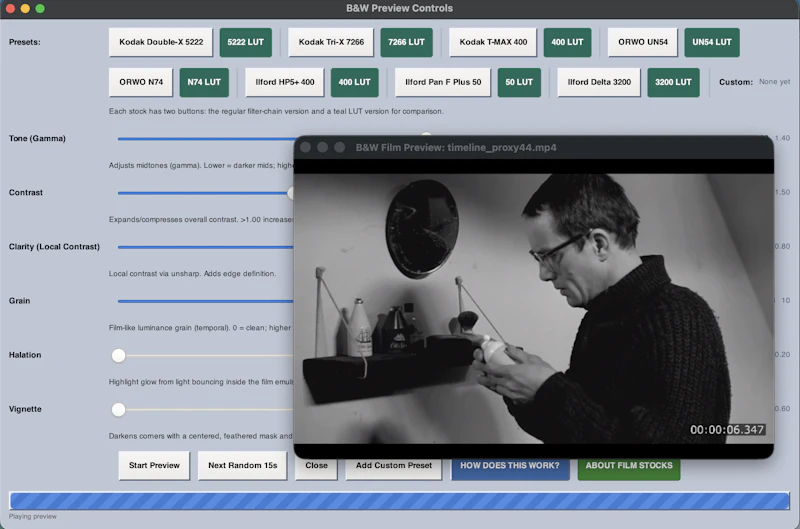Click the 'Playing preview' status text
Screen dimensions: 800x529
click(33, 516)
